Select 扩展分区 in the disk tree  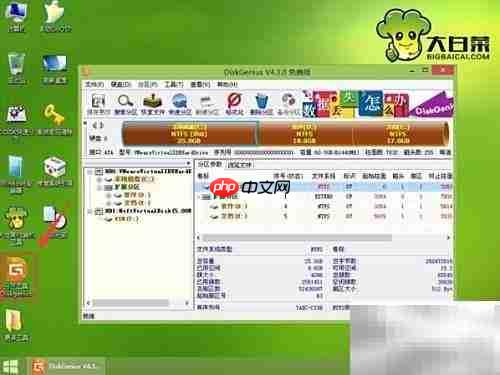point(127,187)
